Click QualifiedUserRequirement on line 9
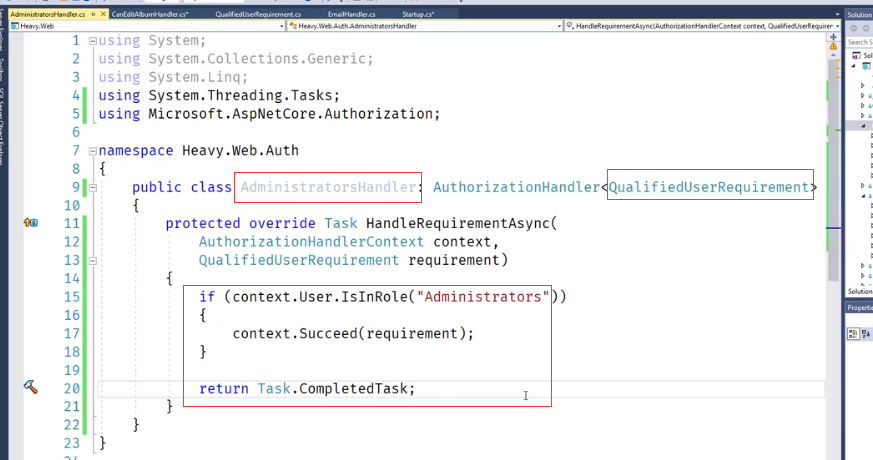 coord(709,187)
